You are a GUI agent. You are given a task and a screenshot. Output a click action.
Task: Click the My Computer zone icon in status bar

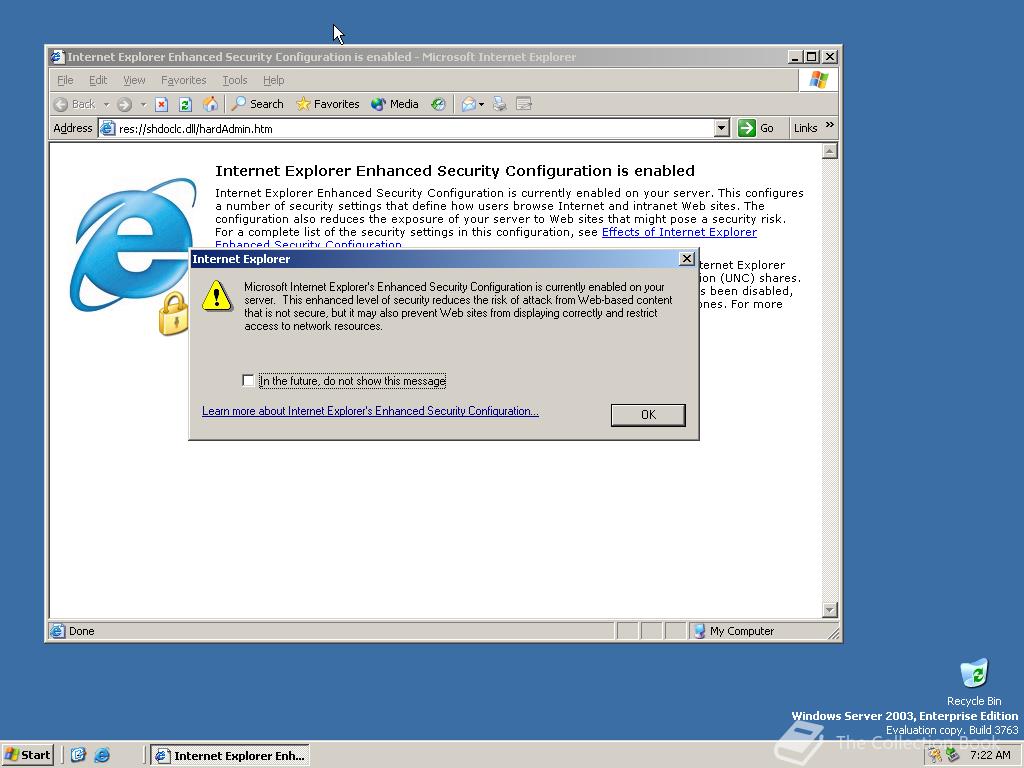point(699,631)
